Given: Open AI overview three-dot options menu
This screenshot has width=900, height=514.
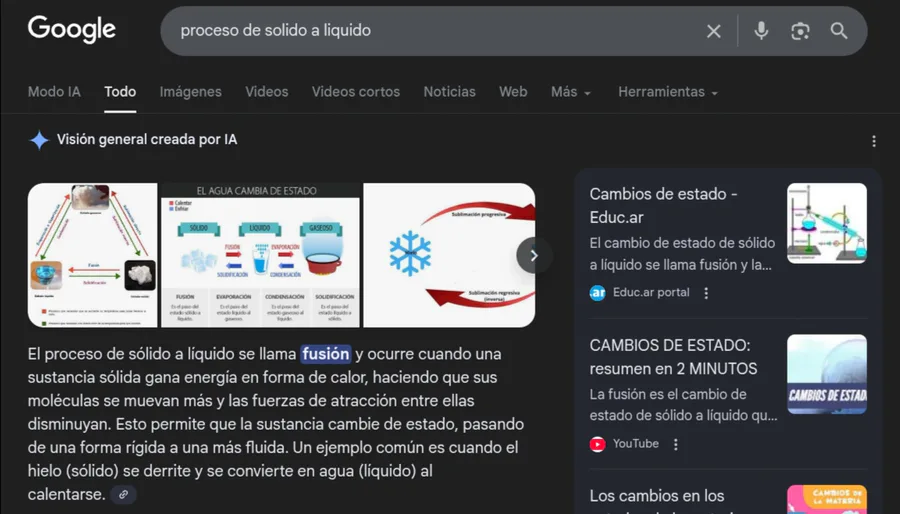Looking at the screenshot, I should click(874, 141).
